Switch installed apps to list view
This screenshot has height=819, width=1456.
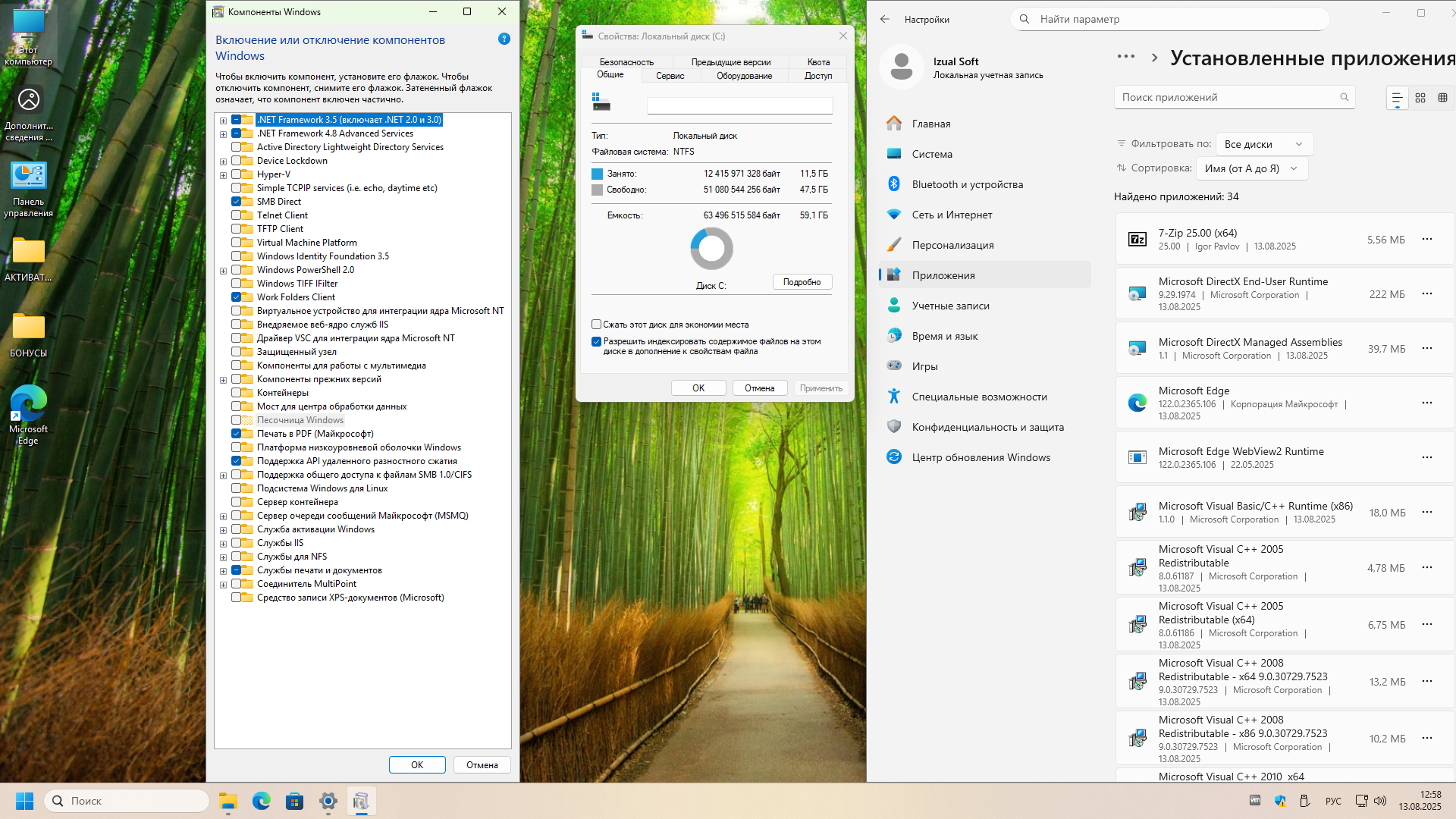(1397, 98)
